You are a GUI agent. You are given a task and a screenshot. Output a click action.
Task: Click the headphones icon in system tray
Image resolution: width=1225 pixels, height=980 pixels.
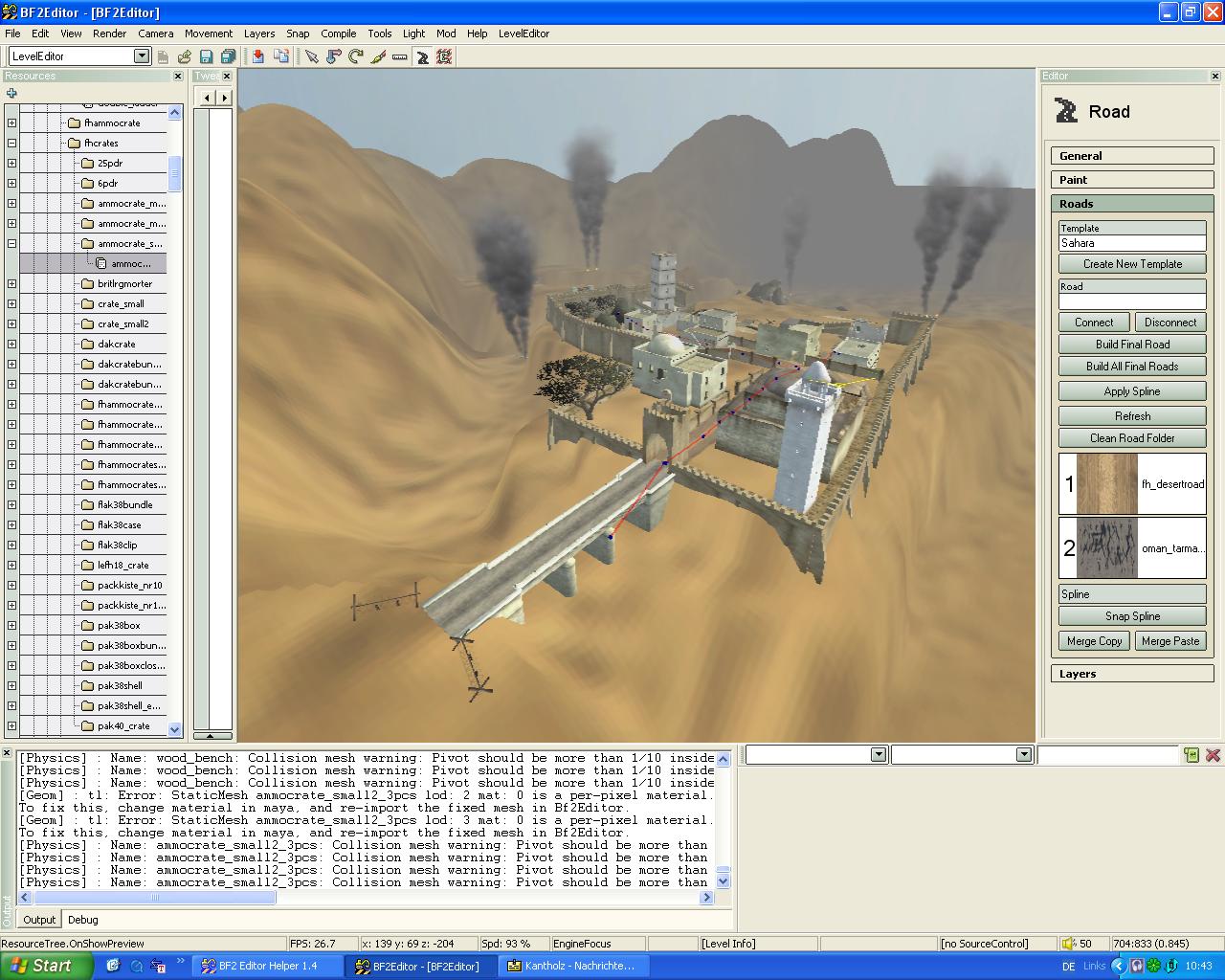[1137, 966]
